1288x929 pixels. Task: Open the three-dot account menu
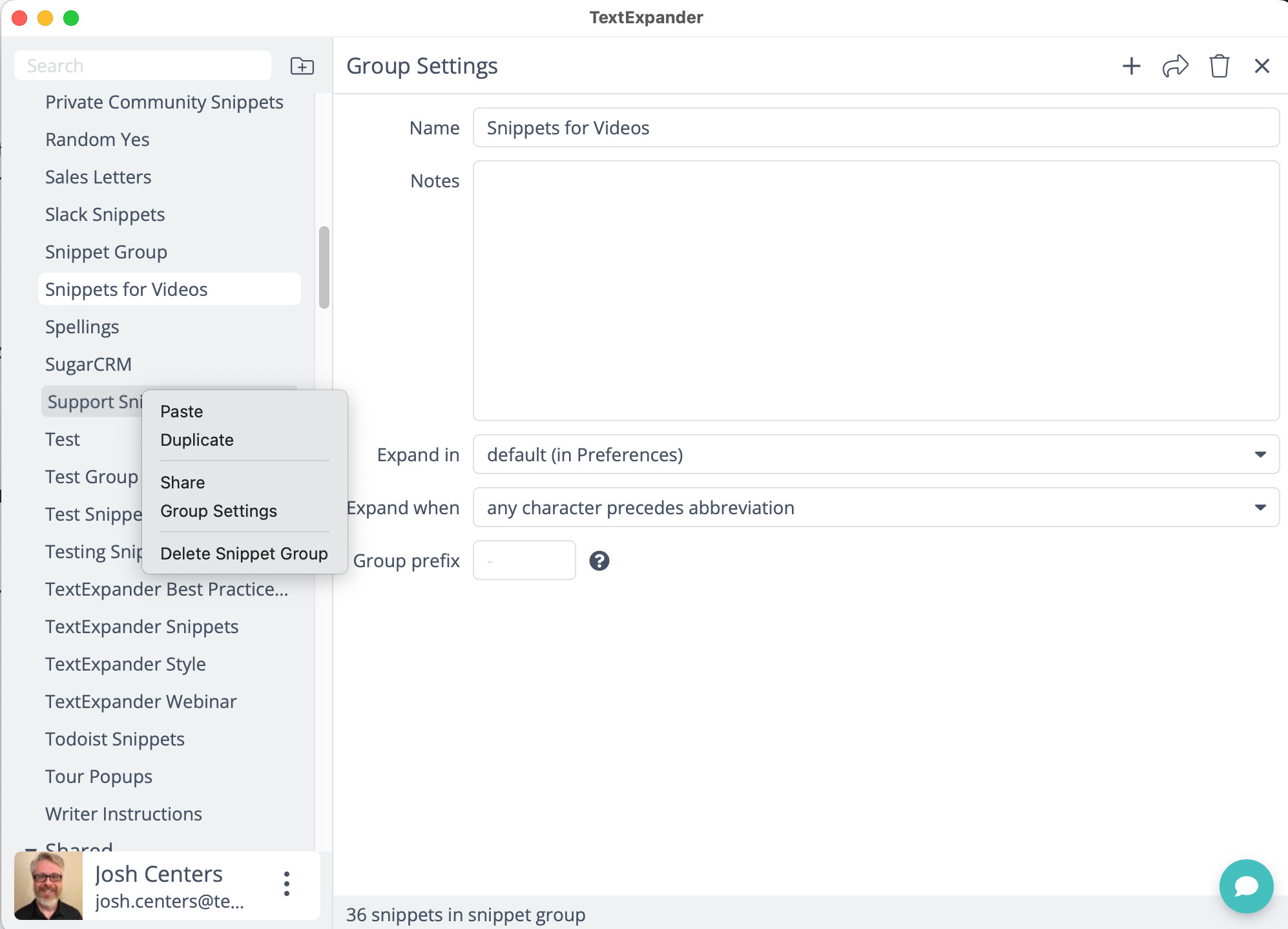287,884
